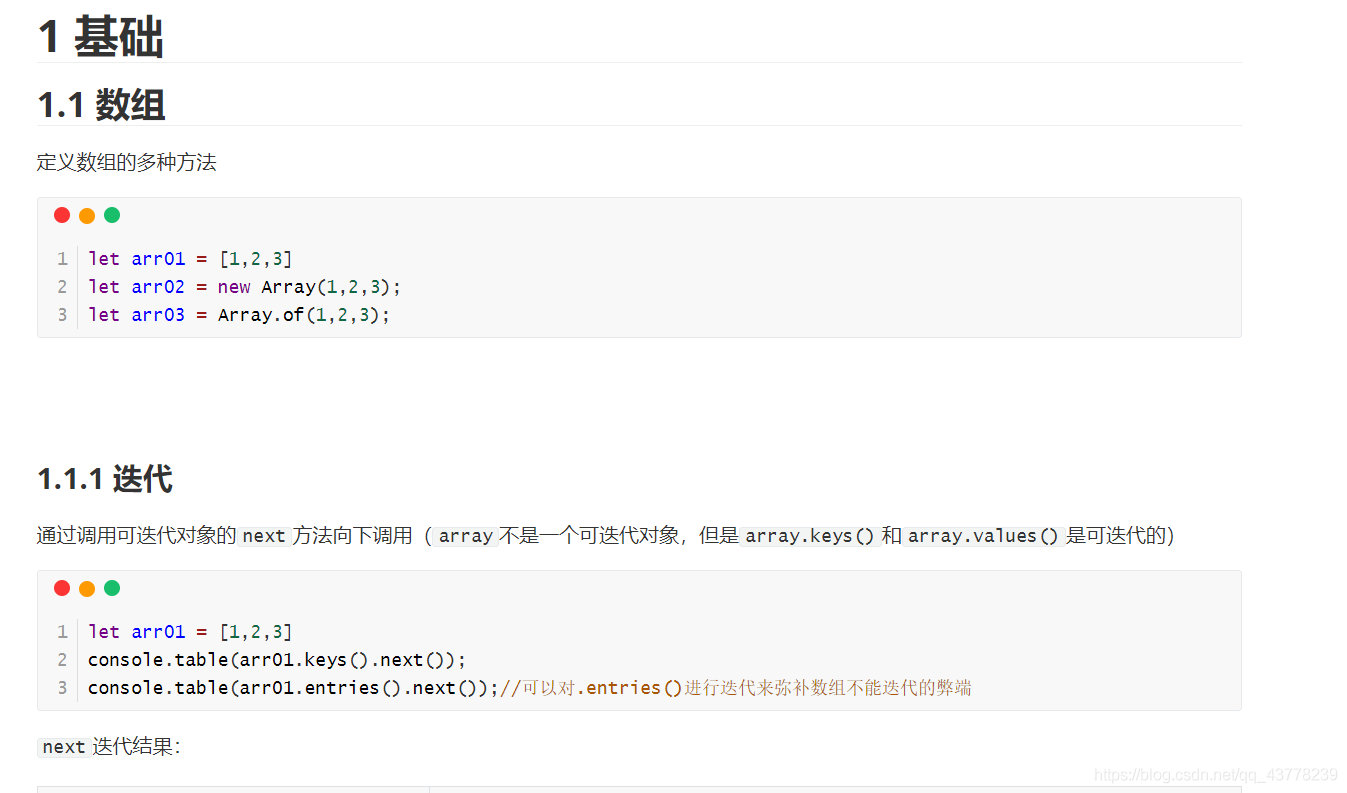Click the inline 'array.keys()' code tag

tap(810, 536)
